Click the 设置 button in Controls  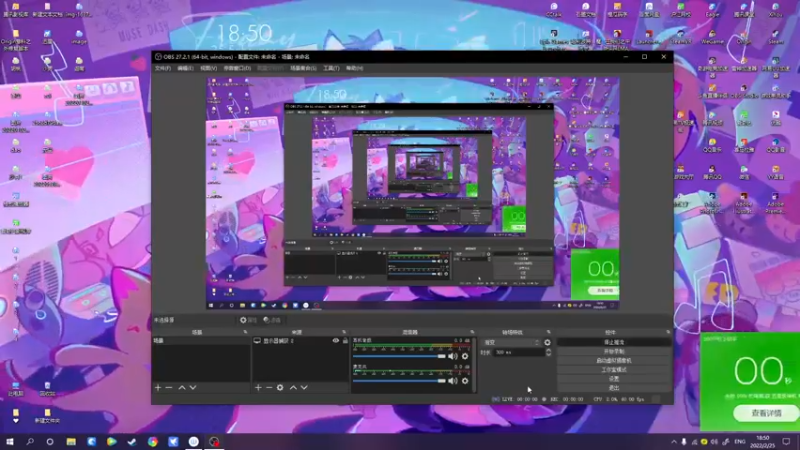614,379
